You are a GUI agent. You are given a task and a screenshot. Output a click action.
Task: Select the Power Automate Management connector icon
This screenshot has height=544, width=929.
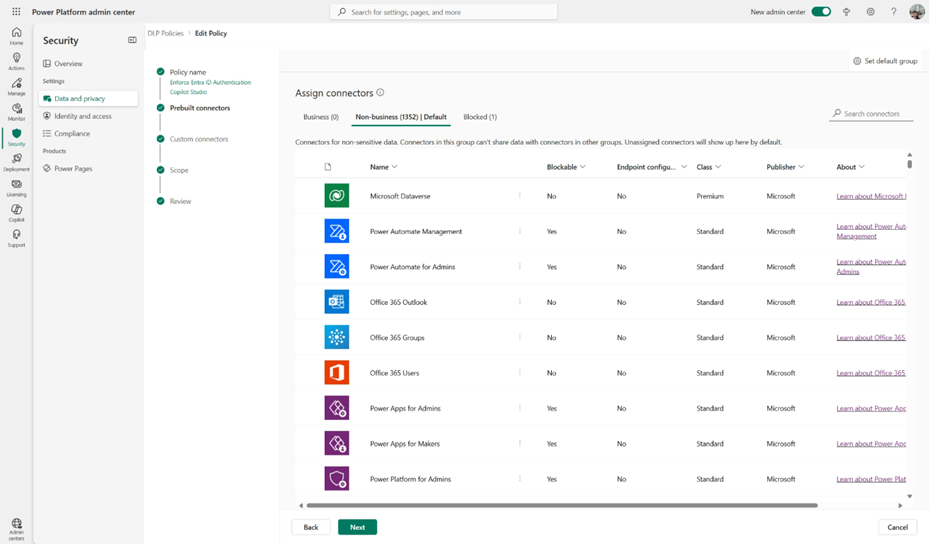[x=337, y=231]
